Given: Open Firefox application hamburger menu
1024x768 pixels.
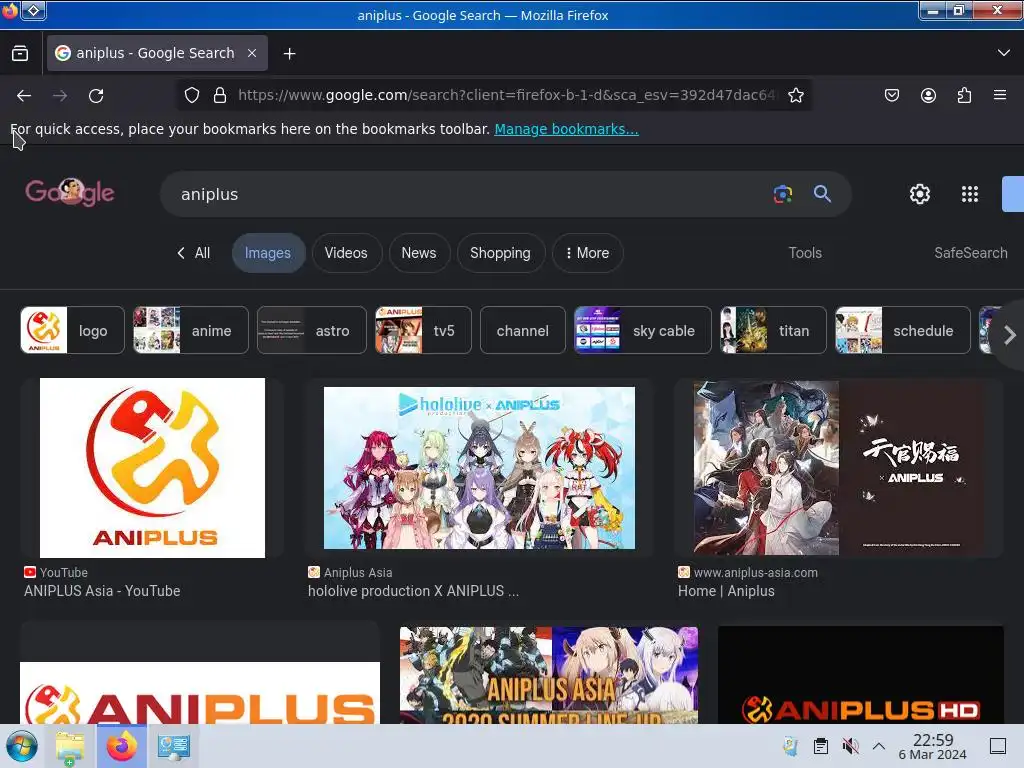Looking at the screenshot, I should pos(1000,95).
